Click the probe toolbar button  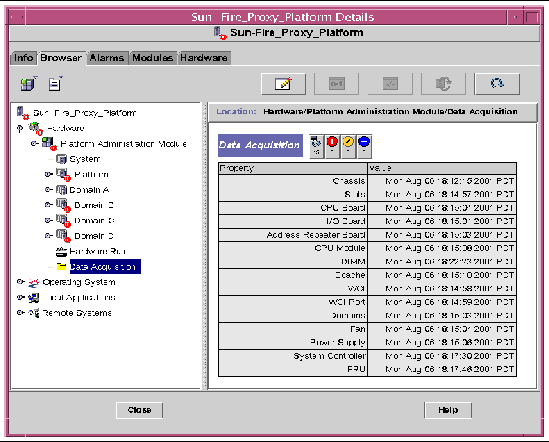coord(443,84)
